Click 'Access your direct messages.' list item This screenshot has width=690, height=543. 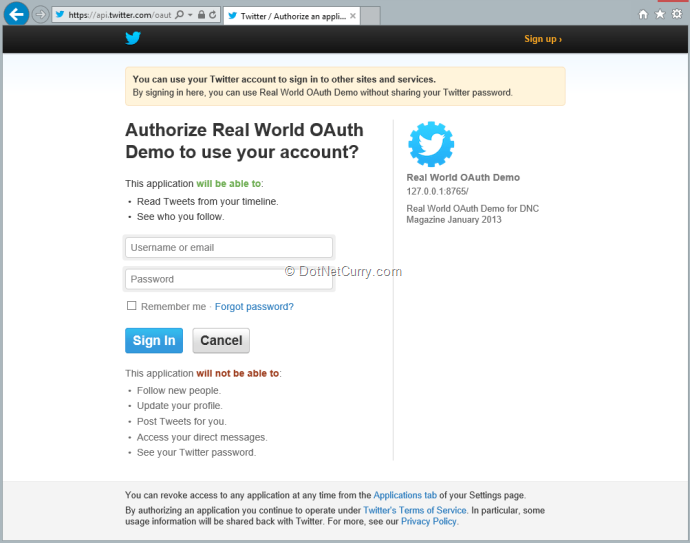[202, 437]
